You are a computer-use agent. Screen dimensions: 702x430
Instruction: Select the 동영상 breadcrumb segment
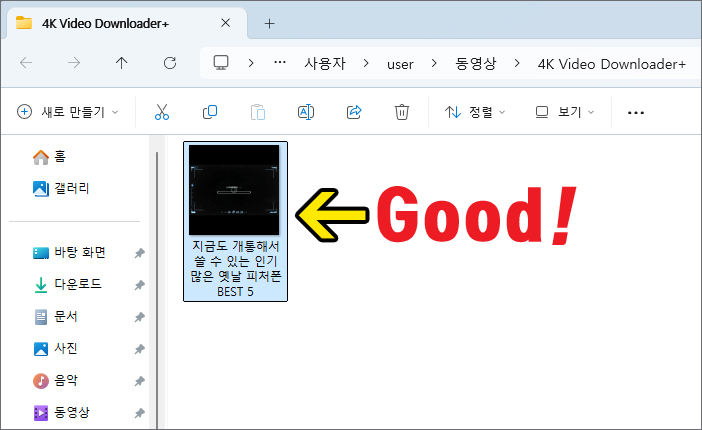tap(475, 63)
